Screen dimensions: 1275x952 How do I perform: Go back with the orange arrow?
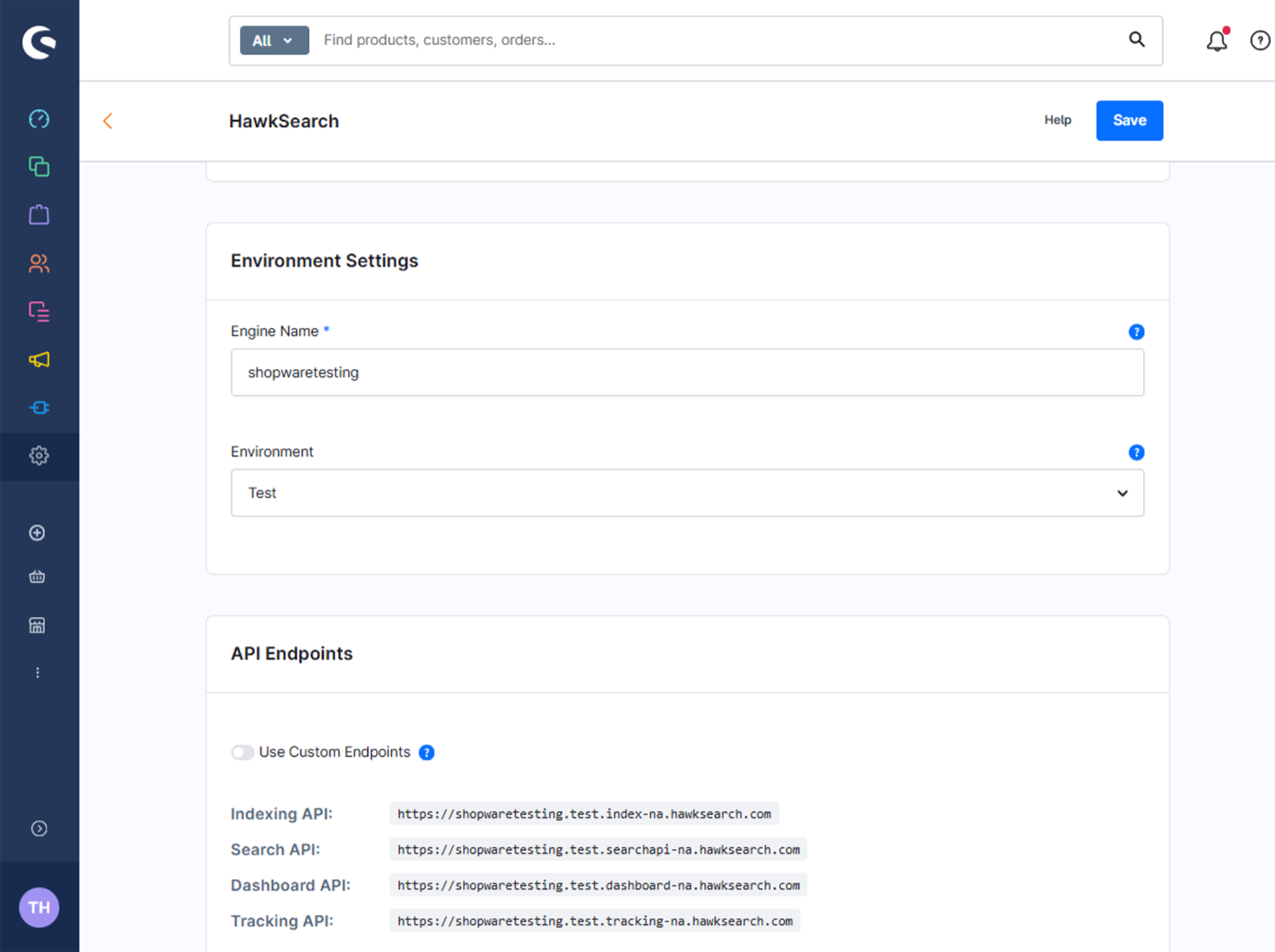coord(108,121)
